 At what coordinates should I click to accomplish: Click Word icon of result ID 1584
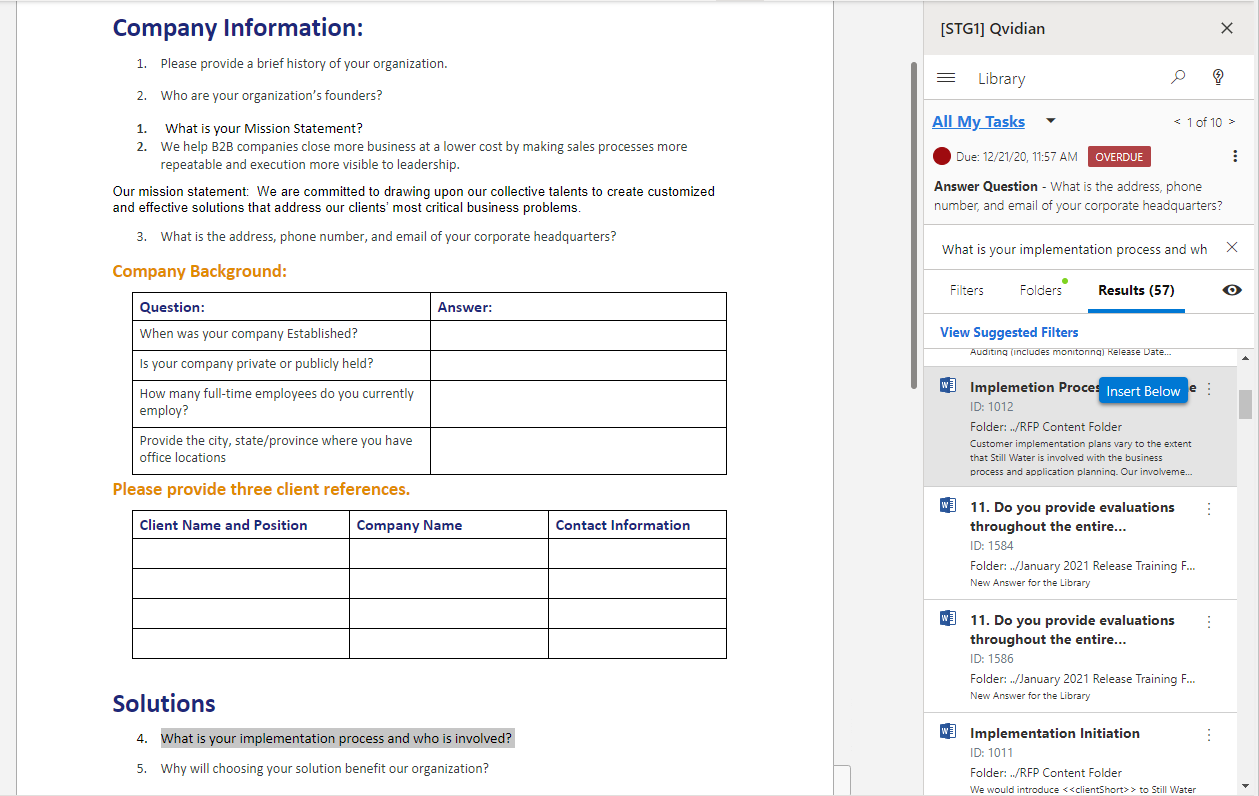click(x=948, y=506)
